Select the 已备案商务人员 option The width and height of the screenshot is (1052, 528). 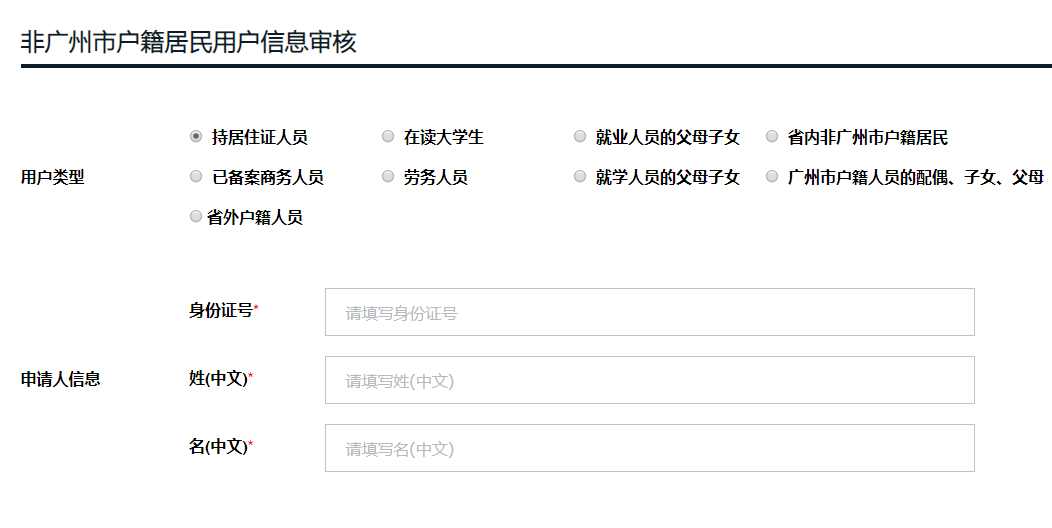click(x=196, y=176)
